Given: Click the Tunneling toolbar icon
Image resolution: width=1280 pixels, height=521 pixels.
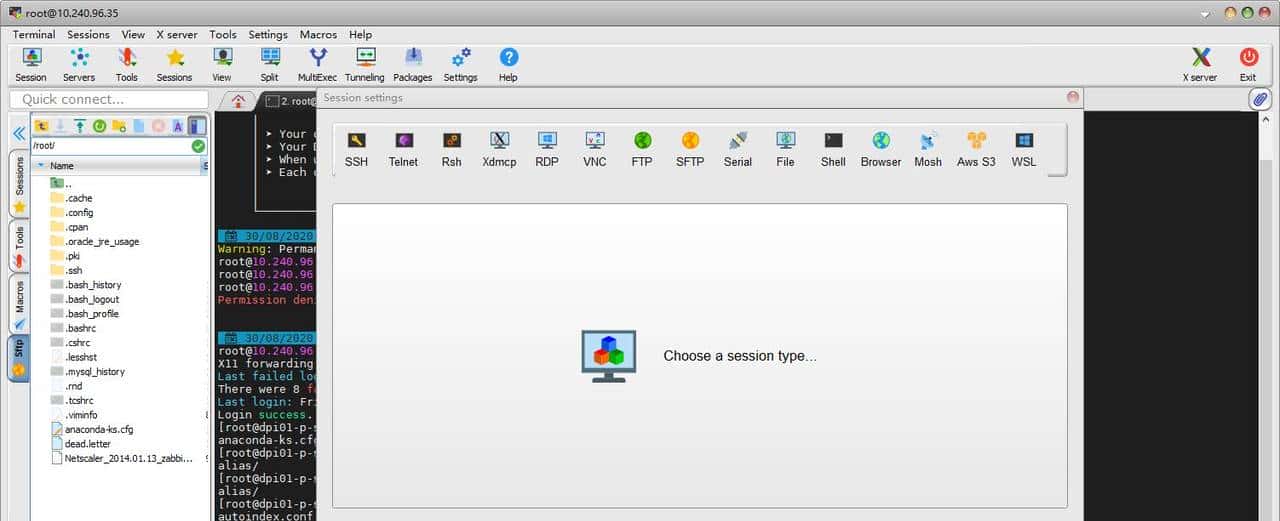Looking at the screenshot, I should pyautogui.click(x=365, y=65).
